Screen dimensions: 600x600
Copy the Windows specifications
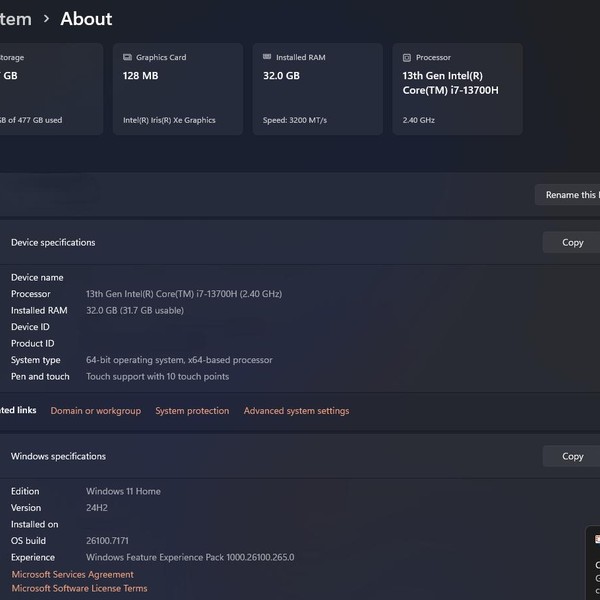coord(572,456)
